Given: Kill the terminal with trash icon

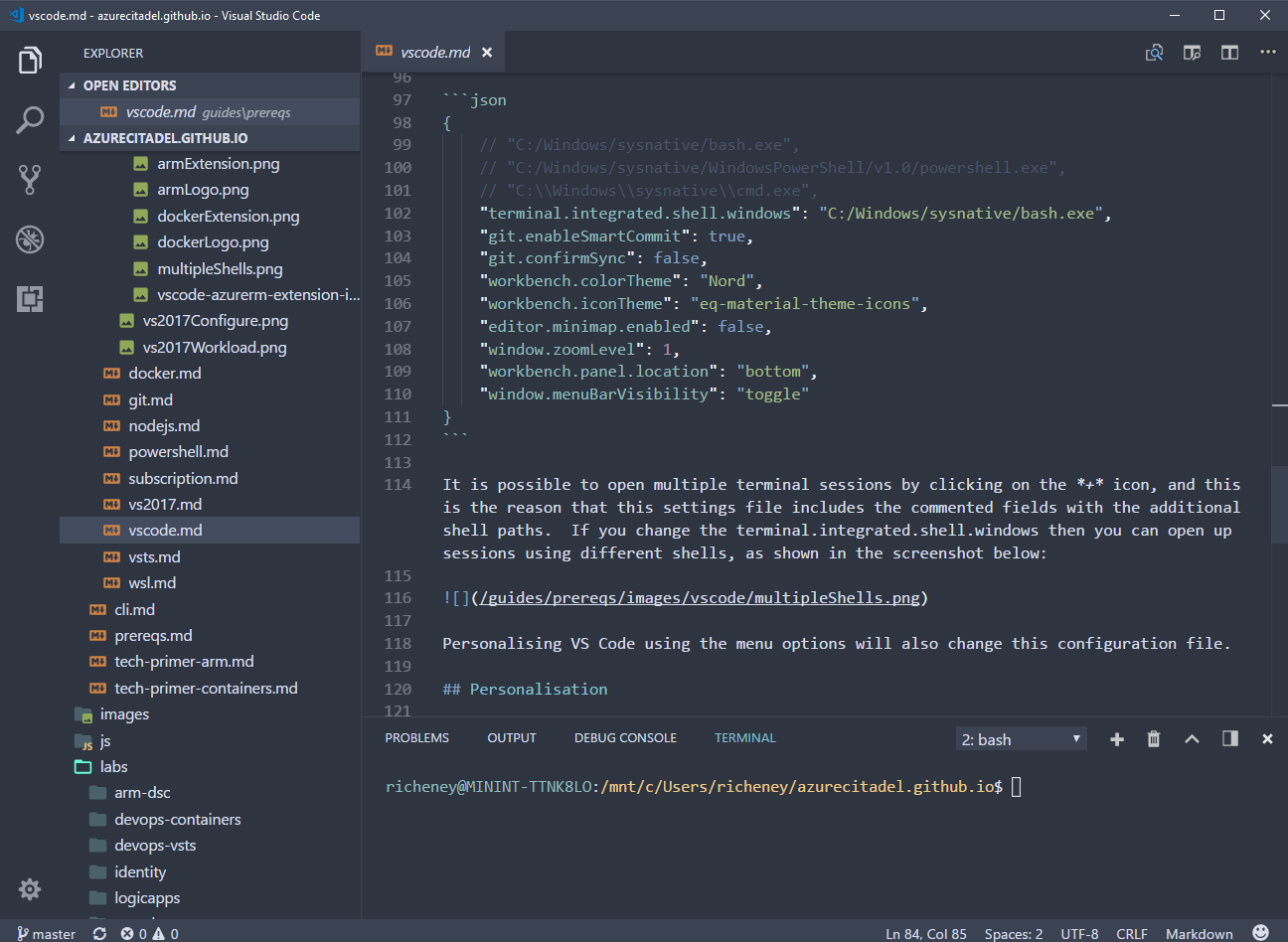Looking at the screenshot, I should click(1154, 738).
